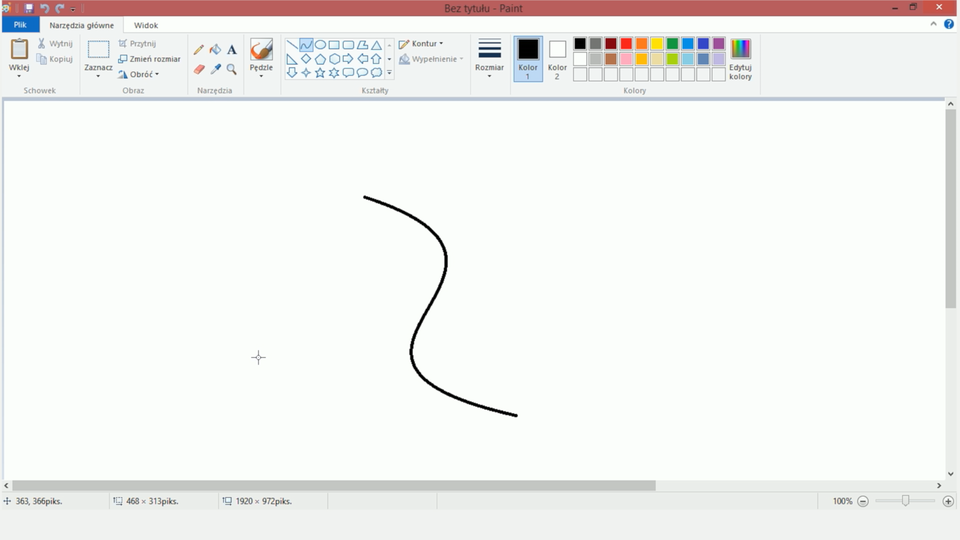This screenshot has width=960, height=540.
Task: Click the Kopiuj copy button
Action: (54, 59)
